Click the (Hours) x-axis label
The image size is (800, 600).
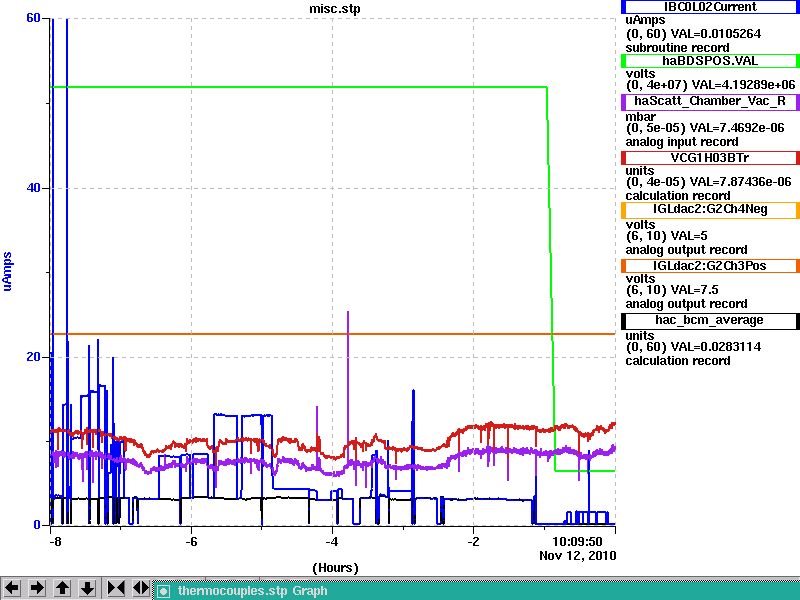[335, 568]
